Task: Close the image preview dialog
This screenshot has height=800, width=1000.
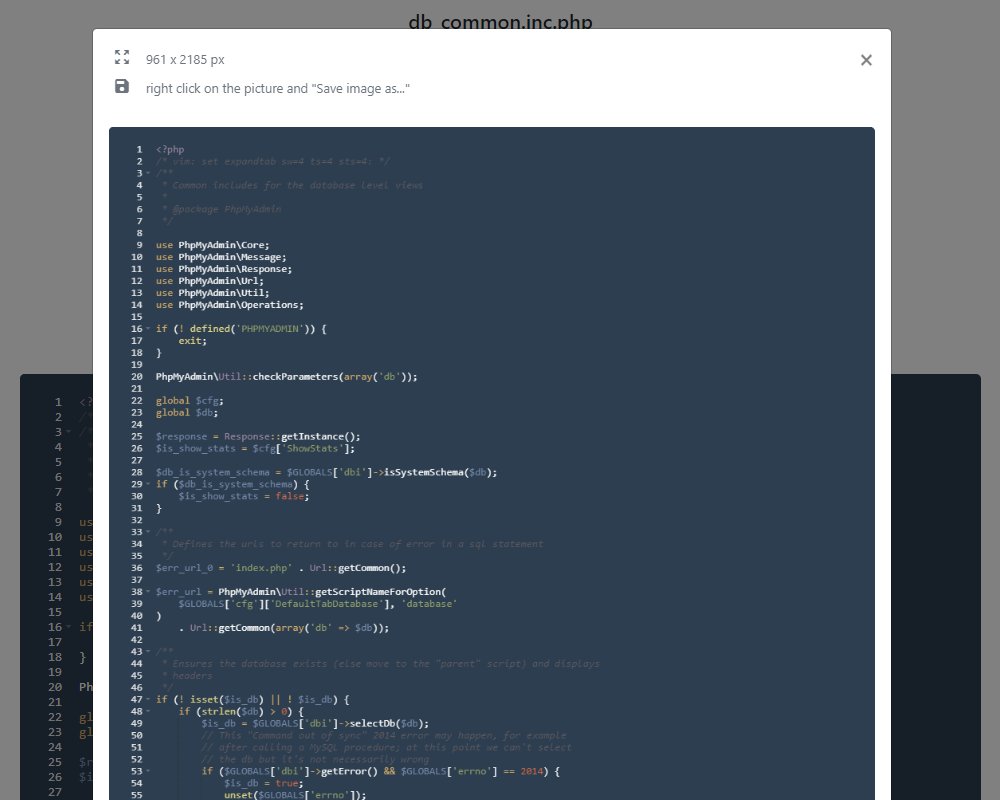Action: click(x=866, y=60)
